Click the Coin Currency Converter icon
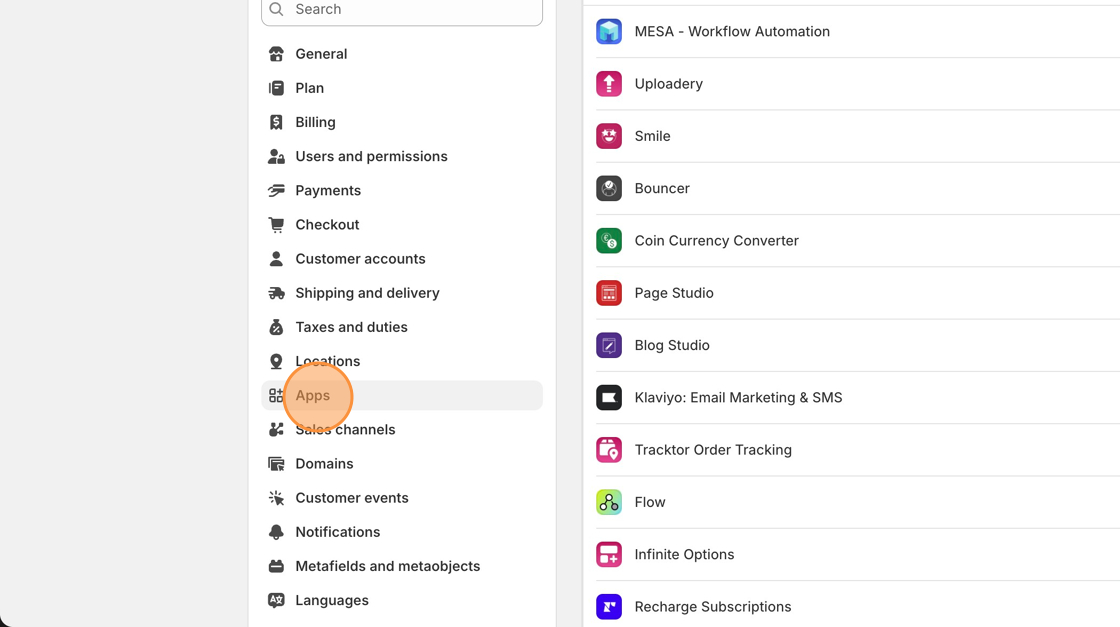The height and width of the screenshot is (627, 1120). tap(609, 241)
